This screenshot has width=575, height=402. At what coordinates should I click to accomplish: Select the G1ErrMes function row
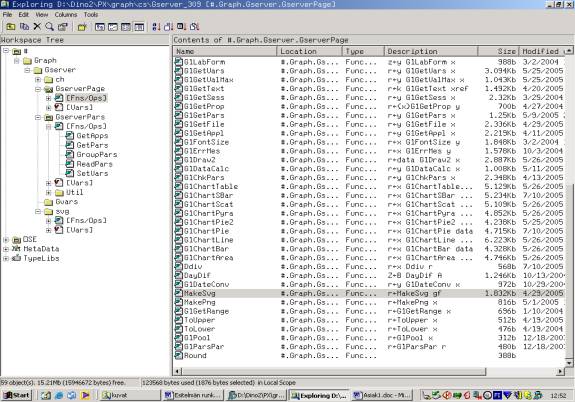click(370, 151)
